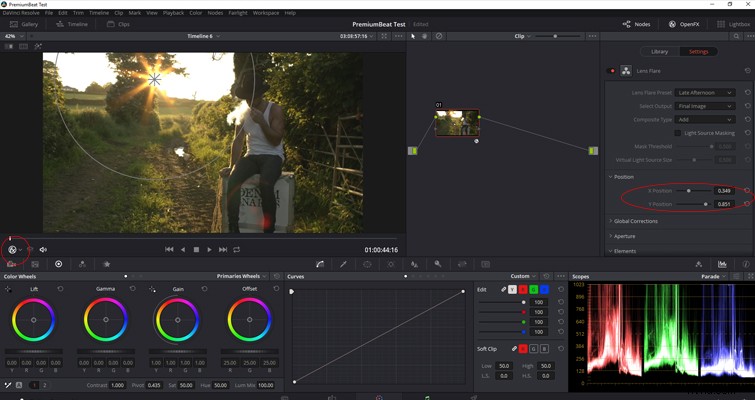Reset the Lift color wheel
The image size is (755, 400).
pyautogui.click(x=60, y=289)
